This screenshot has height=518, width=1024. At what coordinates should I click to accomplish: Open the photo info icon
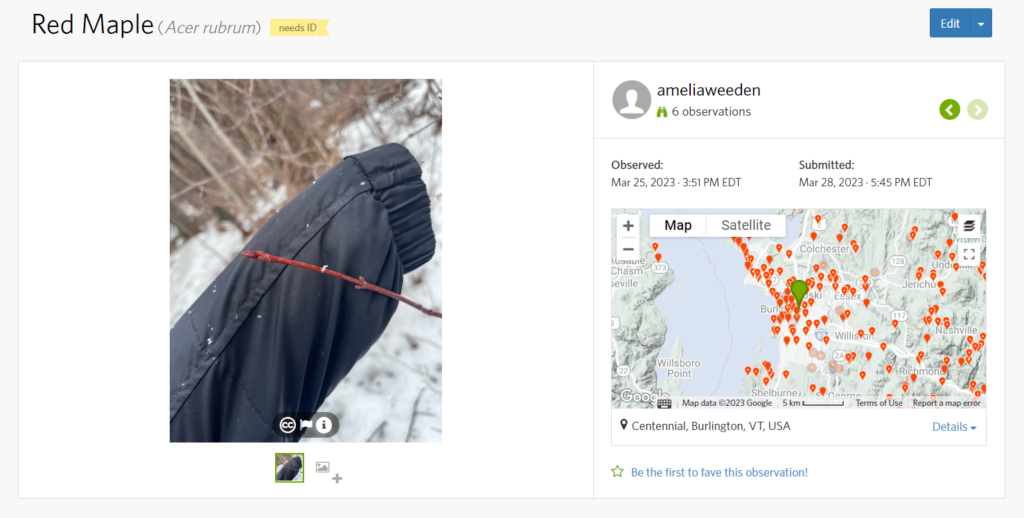tap(324, 425)
